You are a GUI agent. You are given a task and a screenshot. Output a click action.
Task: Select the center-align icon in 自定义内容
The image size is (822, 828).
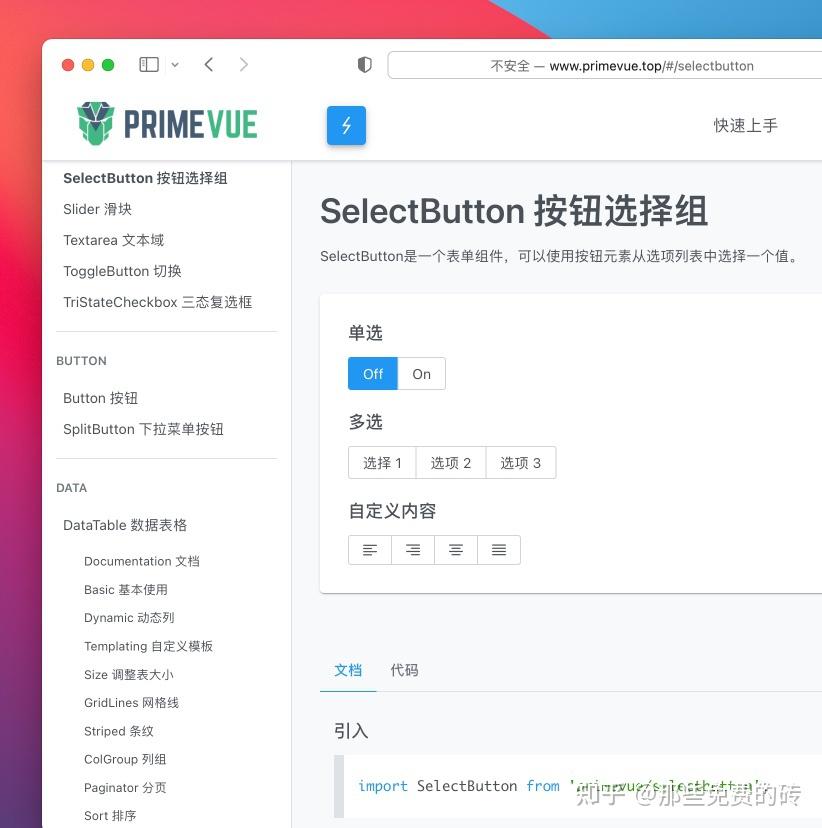pos(456,549)
